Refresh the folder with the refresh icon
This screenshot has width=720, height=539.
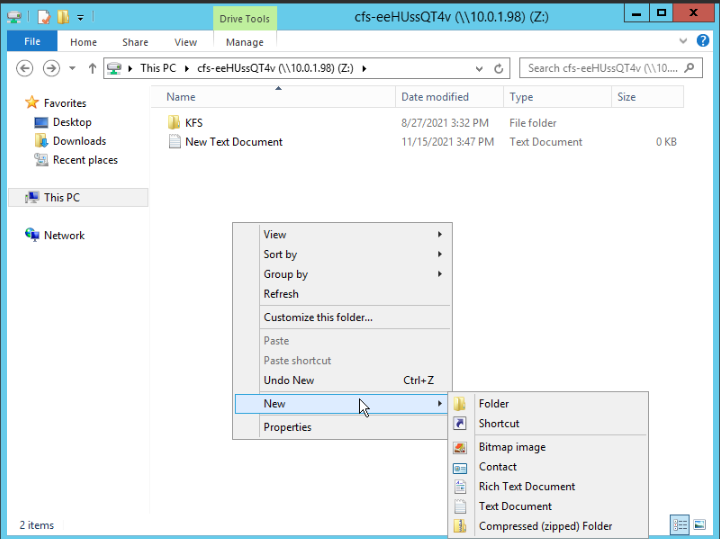point(499,69)
